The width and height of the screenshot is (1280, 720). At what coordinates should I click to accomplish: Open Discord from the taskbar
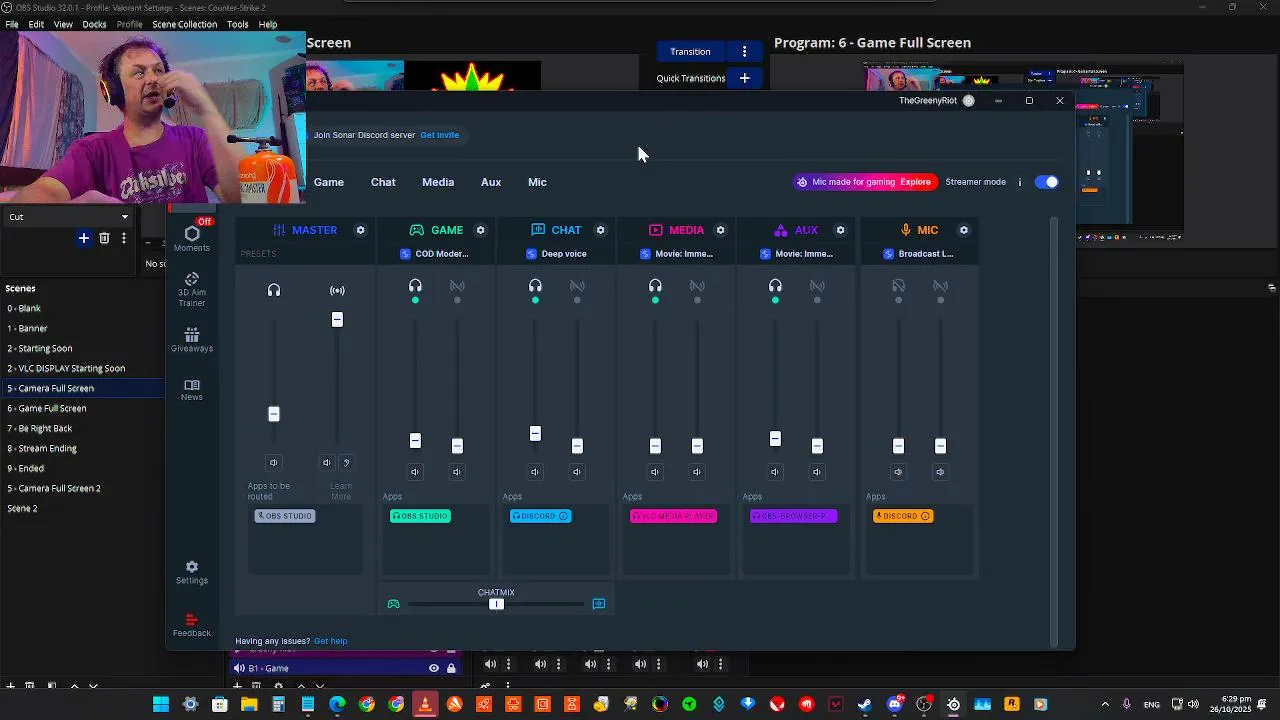[895, 704]
